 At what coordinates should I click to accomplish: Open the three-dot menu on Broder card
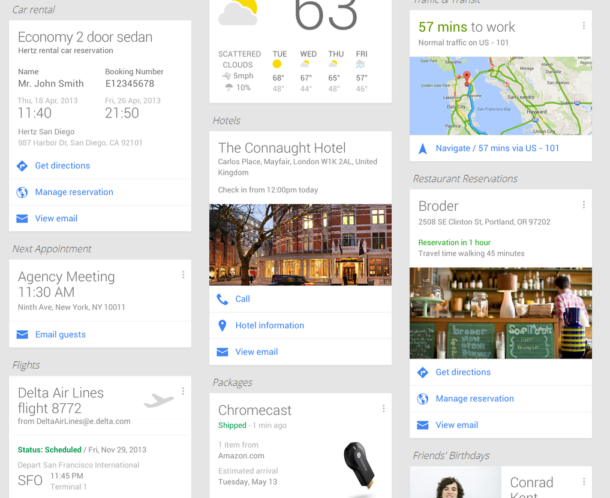tap(583, 205)
